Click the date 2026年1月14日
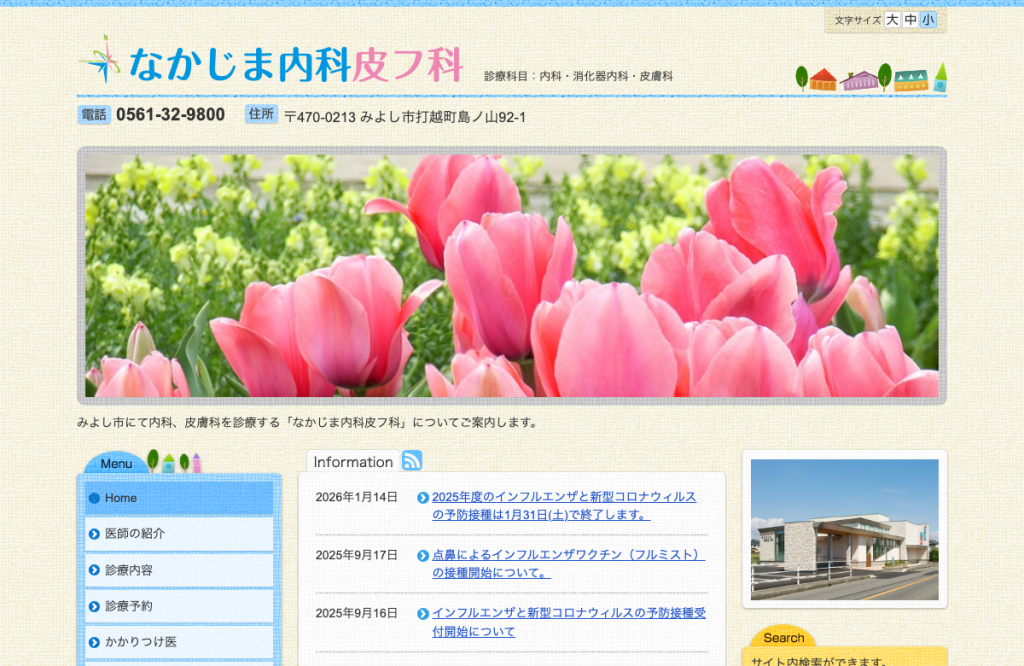This screenshot has width=1024, height=666. (357, 498)
